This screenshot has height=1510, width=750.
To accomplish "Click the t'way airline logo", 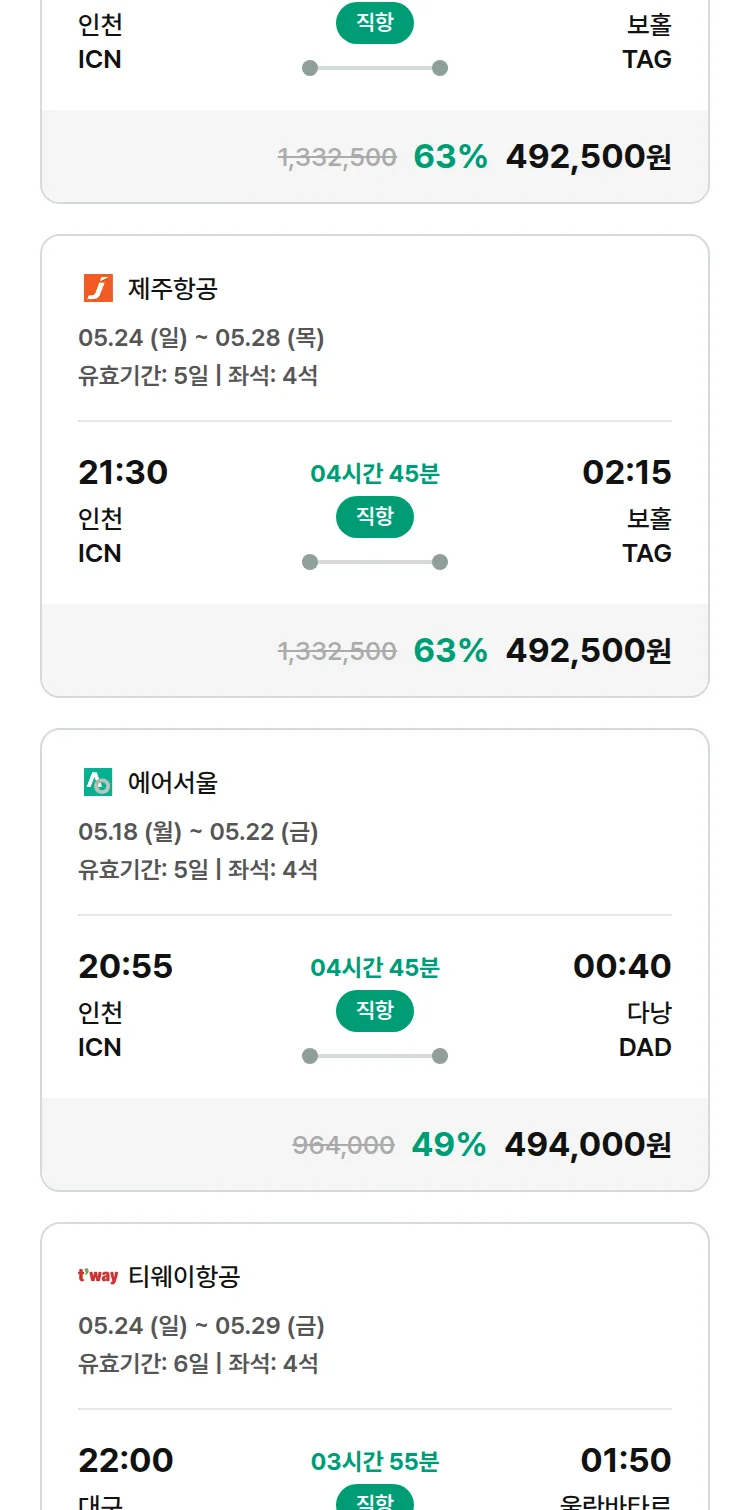I will [98, 1276].
